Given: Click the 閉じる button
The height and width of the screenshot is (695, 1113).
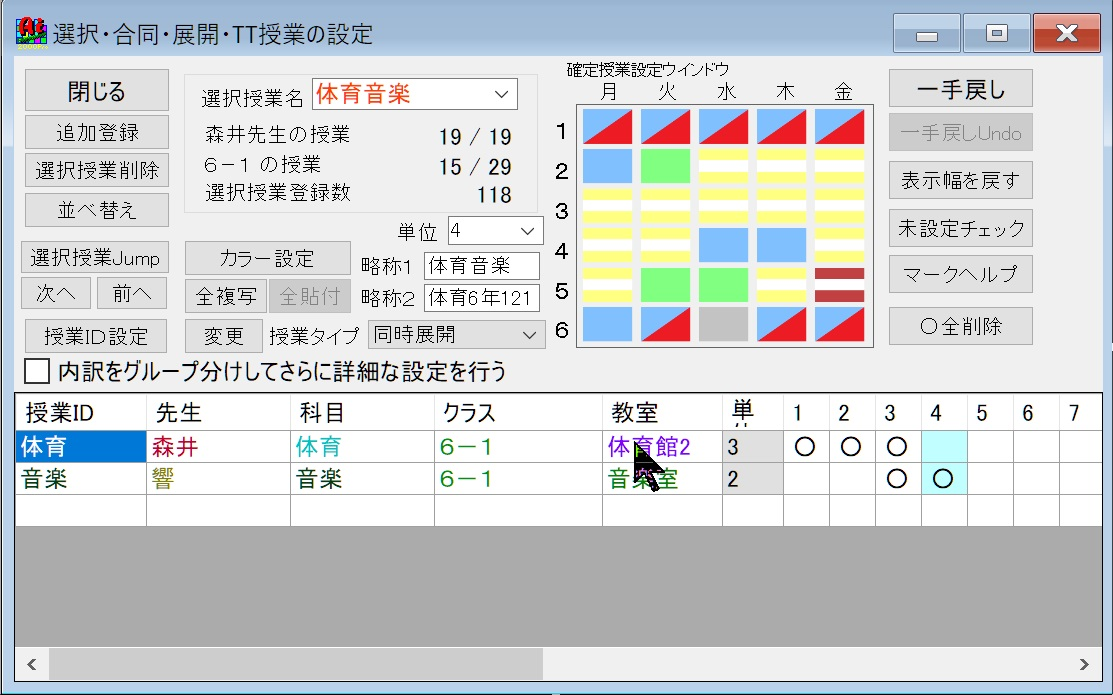Looking at the screenshot, I should point(97,90).
